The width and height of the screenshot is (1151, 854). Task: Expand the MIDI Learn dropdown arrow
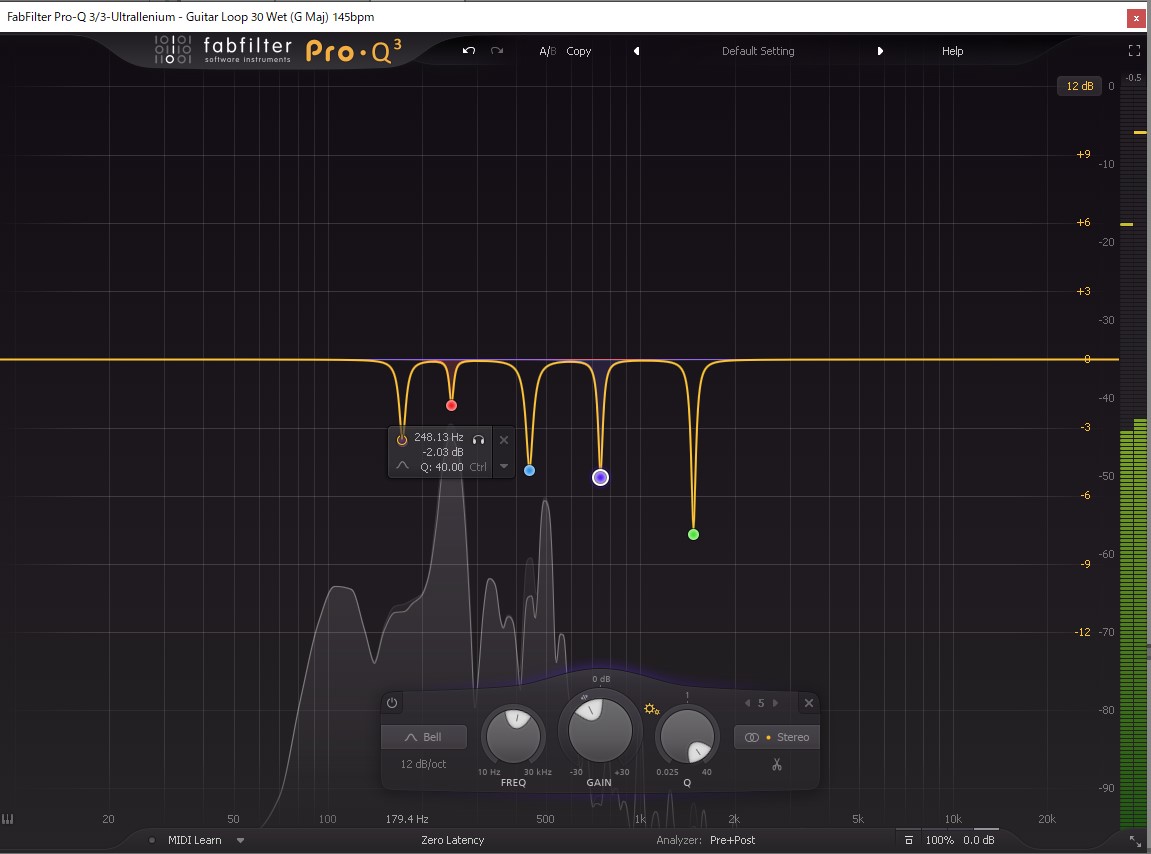click(240, 840)
